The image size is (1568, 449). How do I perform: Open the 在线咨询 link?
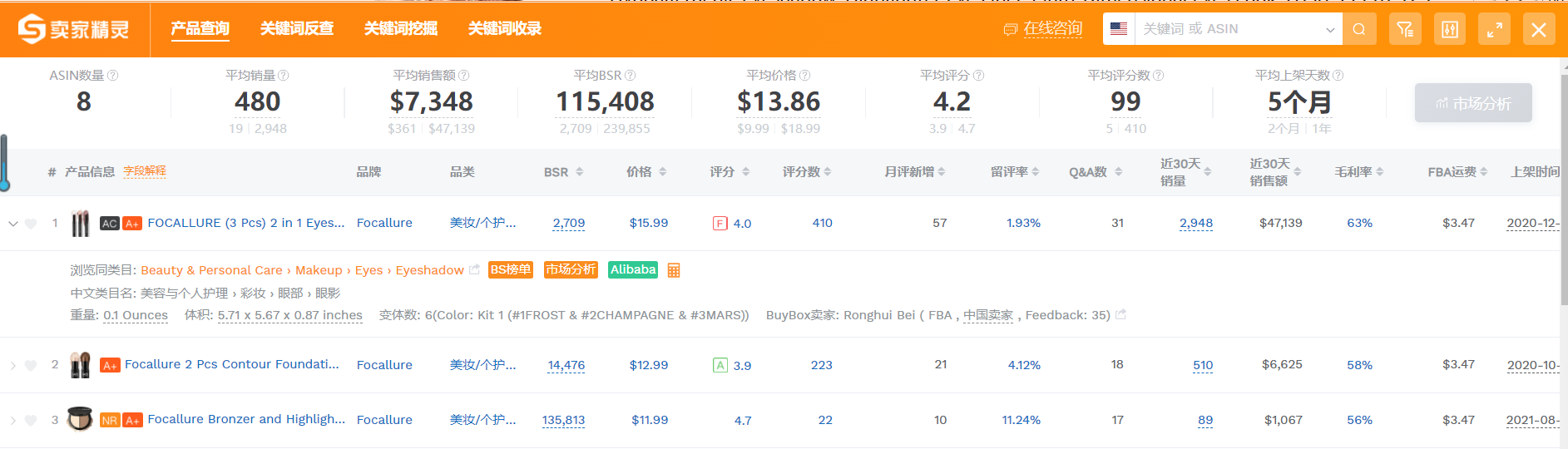[x=1043, y=29]
